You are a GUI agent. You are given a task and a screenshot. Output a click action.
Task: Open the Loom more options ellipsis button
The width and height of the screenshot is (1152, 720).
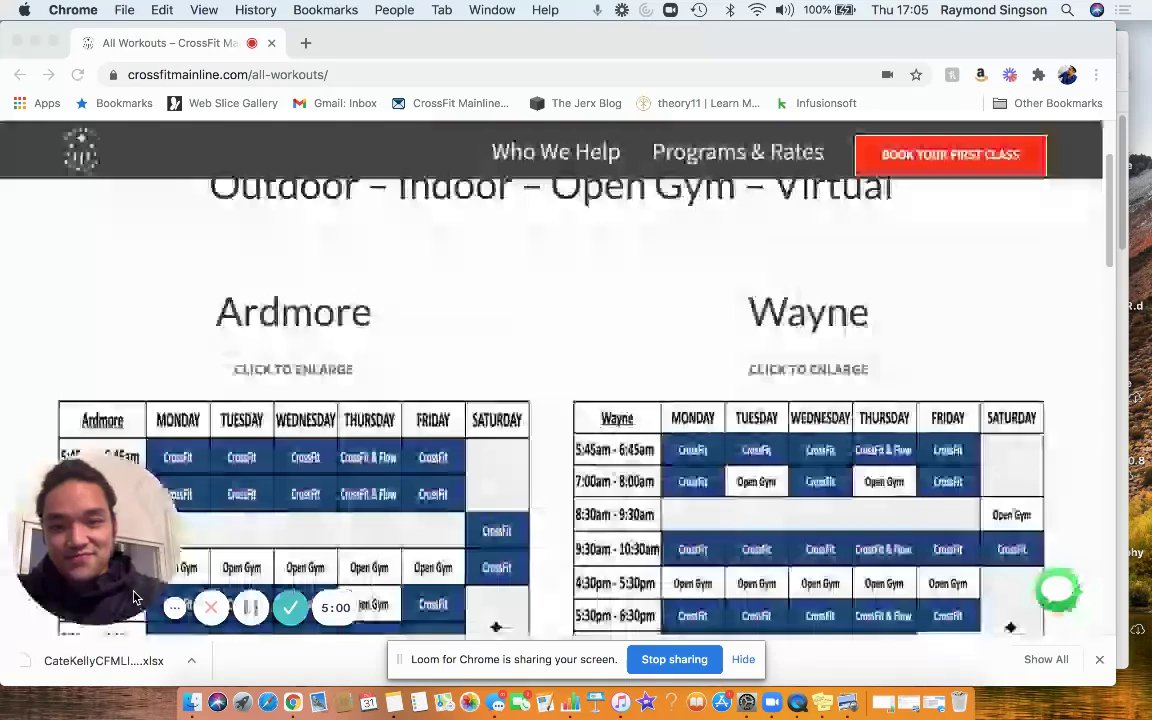pos(175,608)
